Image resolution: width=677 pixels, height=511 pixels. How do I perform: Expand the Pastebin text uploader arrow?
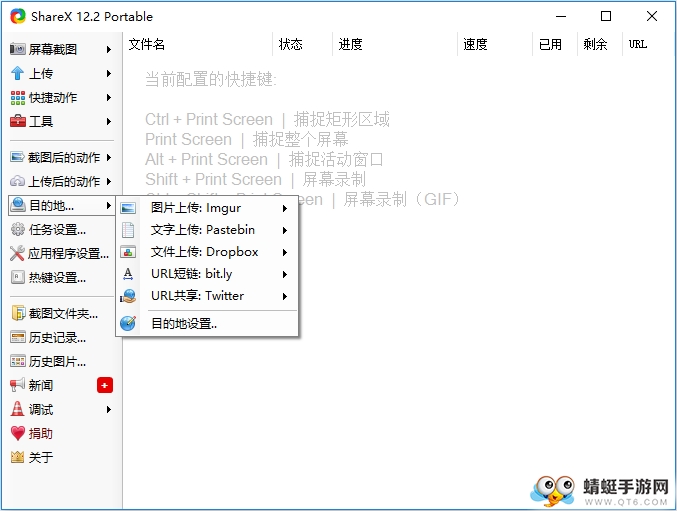[x=285, y=230]
